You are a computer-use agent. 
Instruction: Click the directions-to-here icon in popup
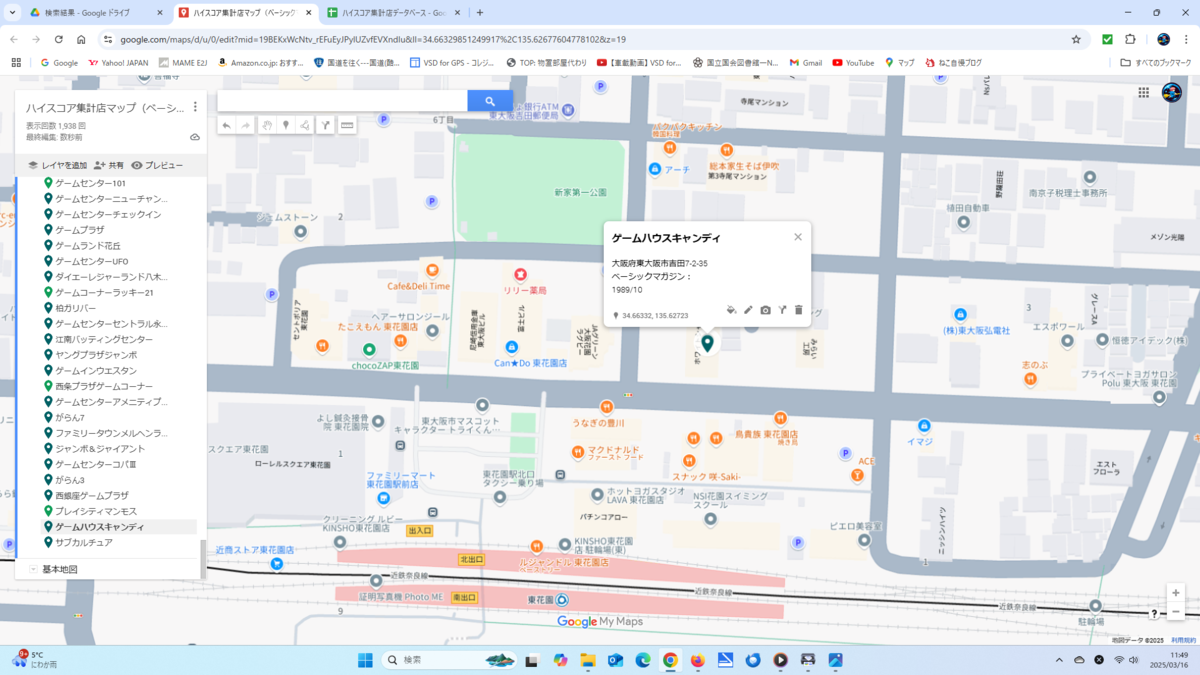pos(782,310)
